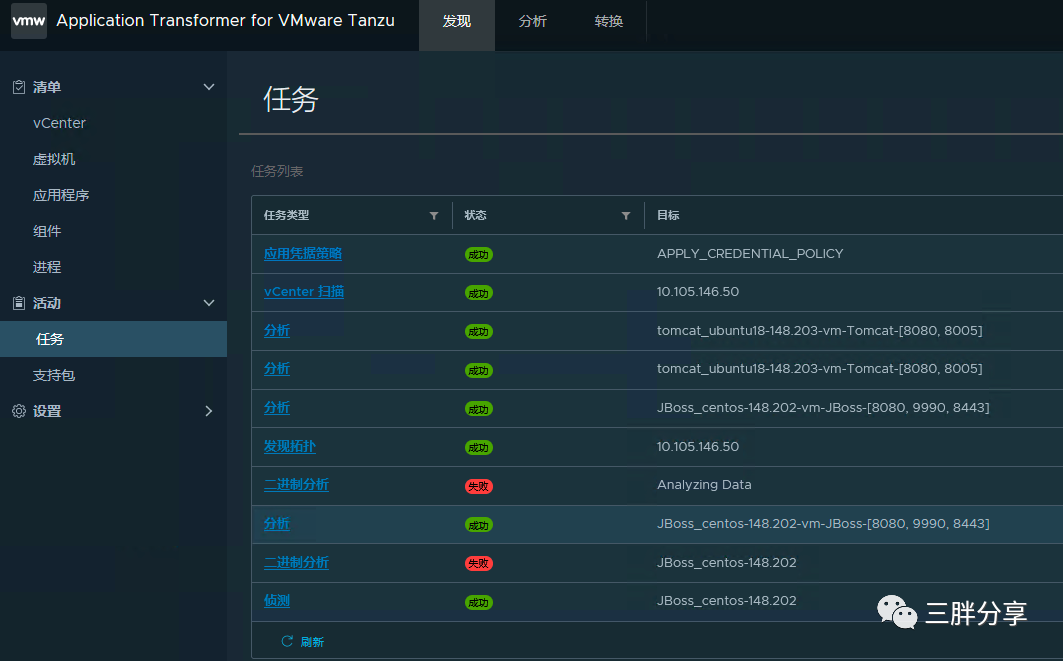Image resolution: width=1063 pixels, height=661 pixels.
Task: Open the 应用凭据策略 task link
Action: pos(302,254)
